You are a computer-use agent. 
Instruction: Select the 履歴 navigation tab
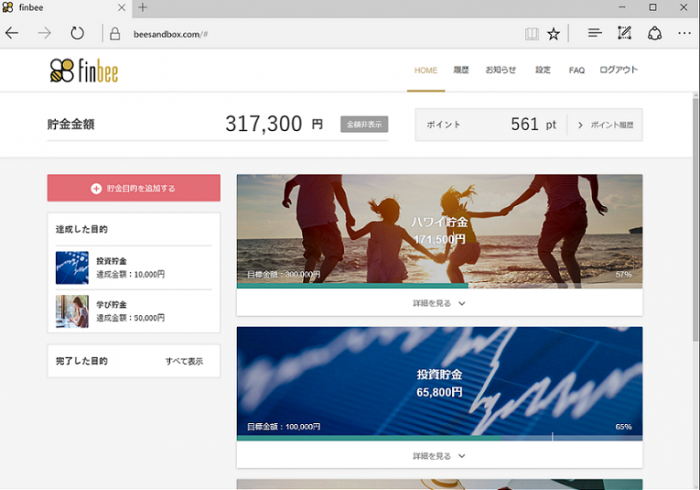coord(461,70)
